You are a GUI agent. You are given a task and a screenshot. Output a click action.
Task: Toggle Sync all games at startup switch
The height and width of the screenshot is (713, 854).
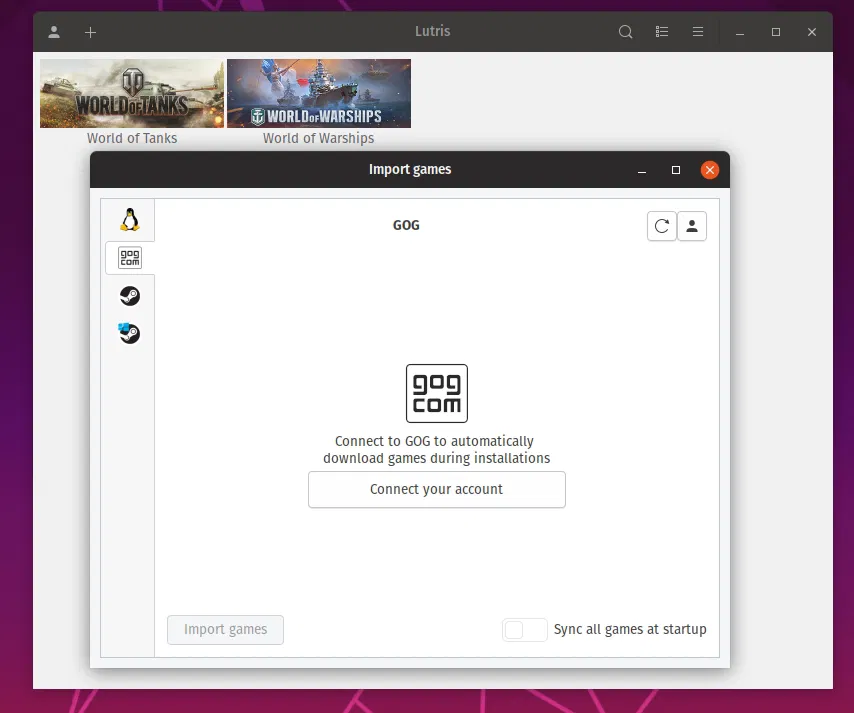524,630
